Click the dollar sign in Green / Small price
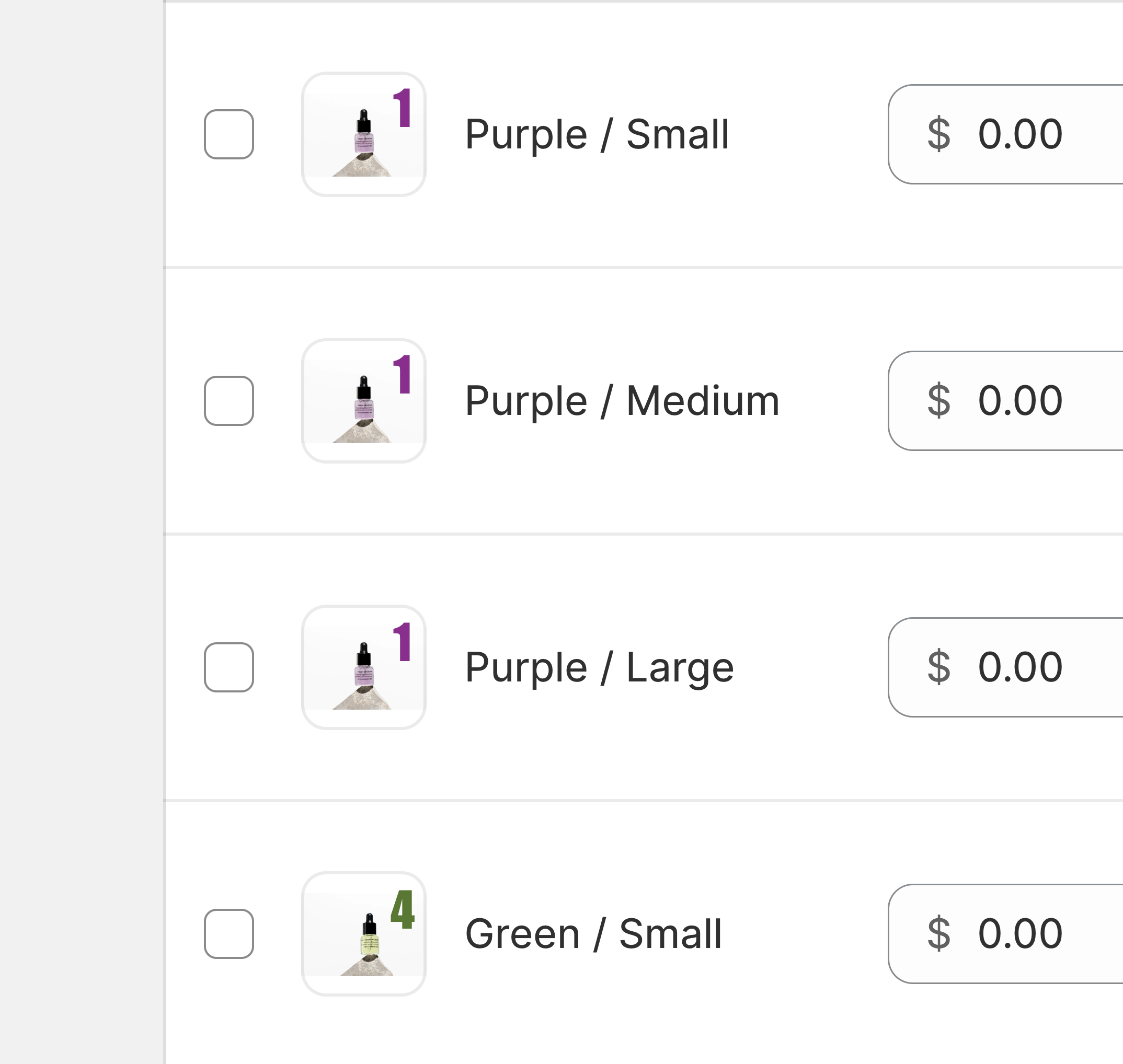The image size is (1123, 1064). tap(938, 934)
